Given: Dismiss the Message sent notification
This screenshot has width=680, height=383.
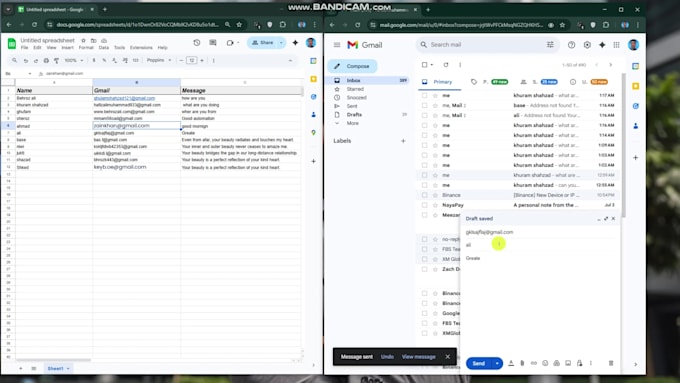Looking at the screenshot, I should point(448,357).
